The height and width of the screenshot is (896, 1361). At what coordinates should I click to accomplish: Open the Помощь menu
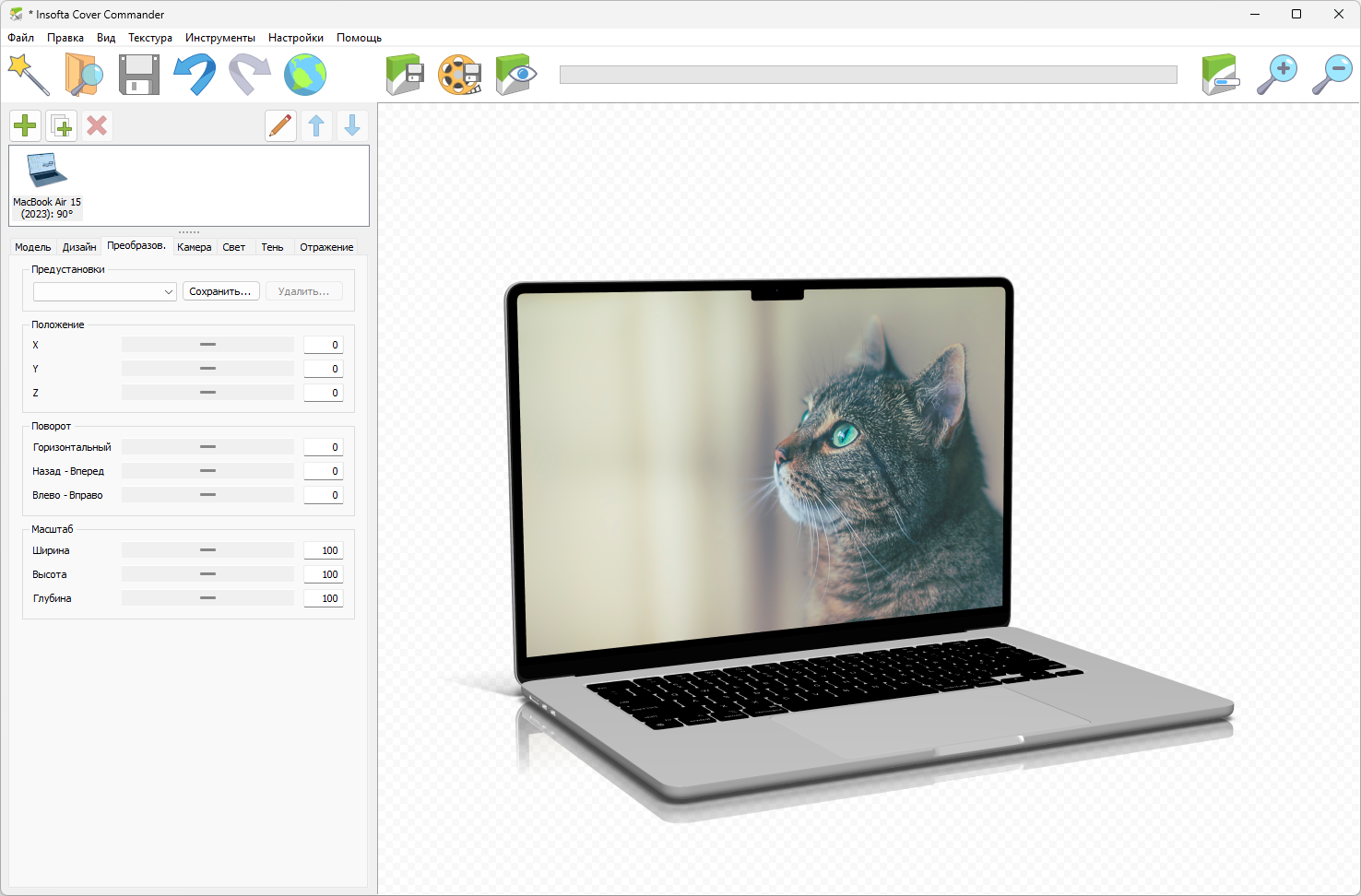(x=359, y=38)
